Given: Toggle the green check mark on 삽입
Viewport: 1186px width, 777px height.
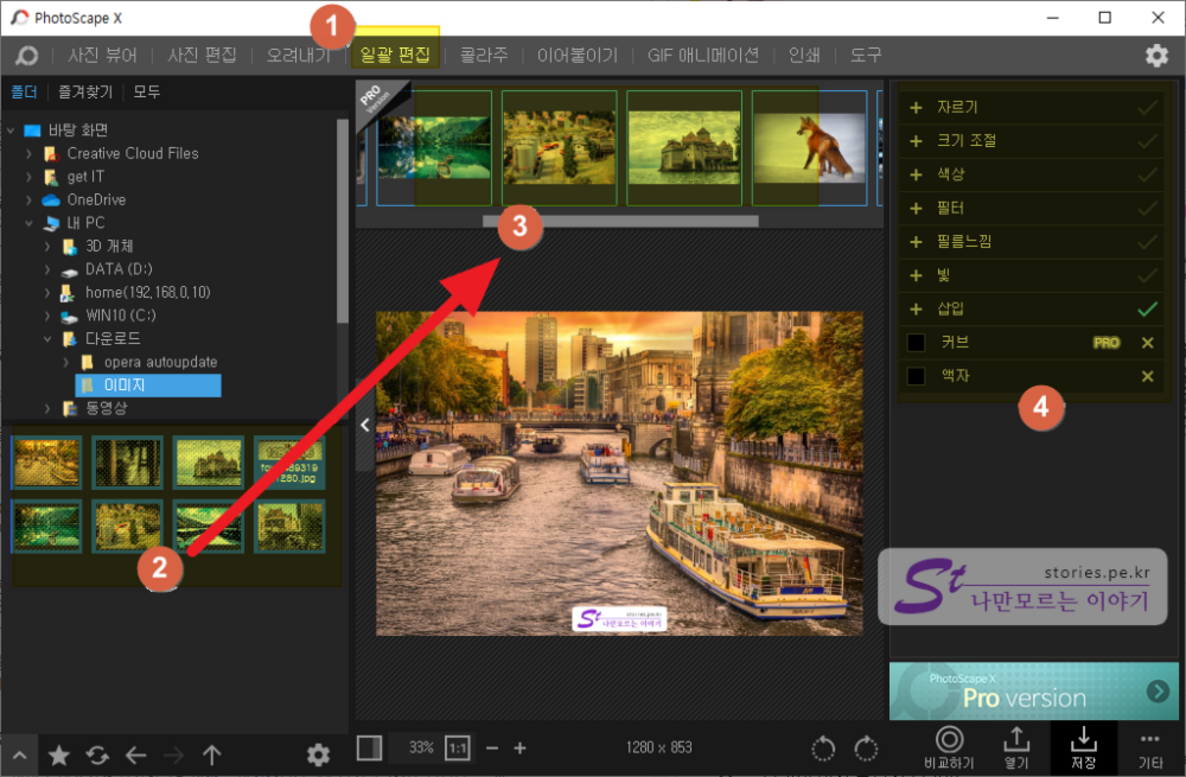Looking at the screenshot, I should coord(1147,309).
